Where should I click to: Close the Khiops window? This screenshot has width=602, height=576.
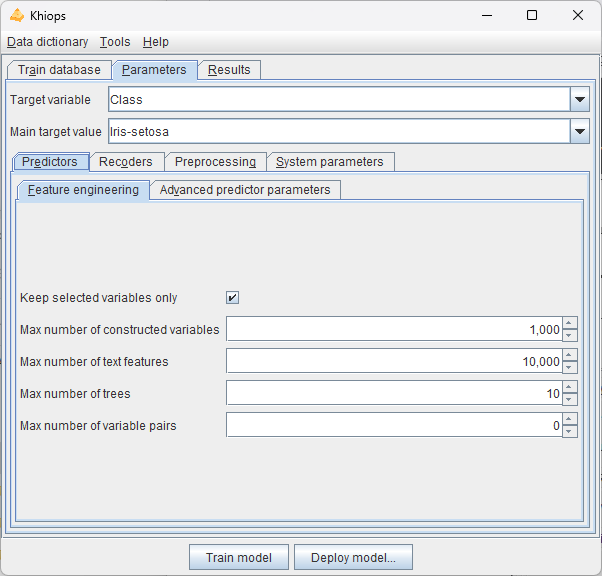578,16
